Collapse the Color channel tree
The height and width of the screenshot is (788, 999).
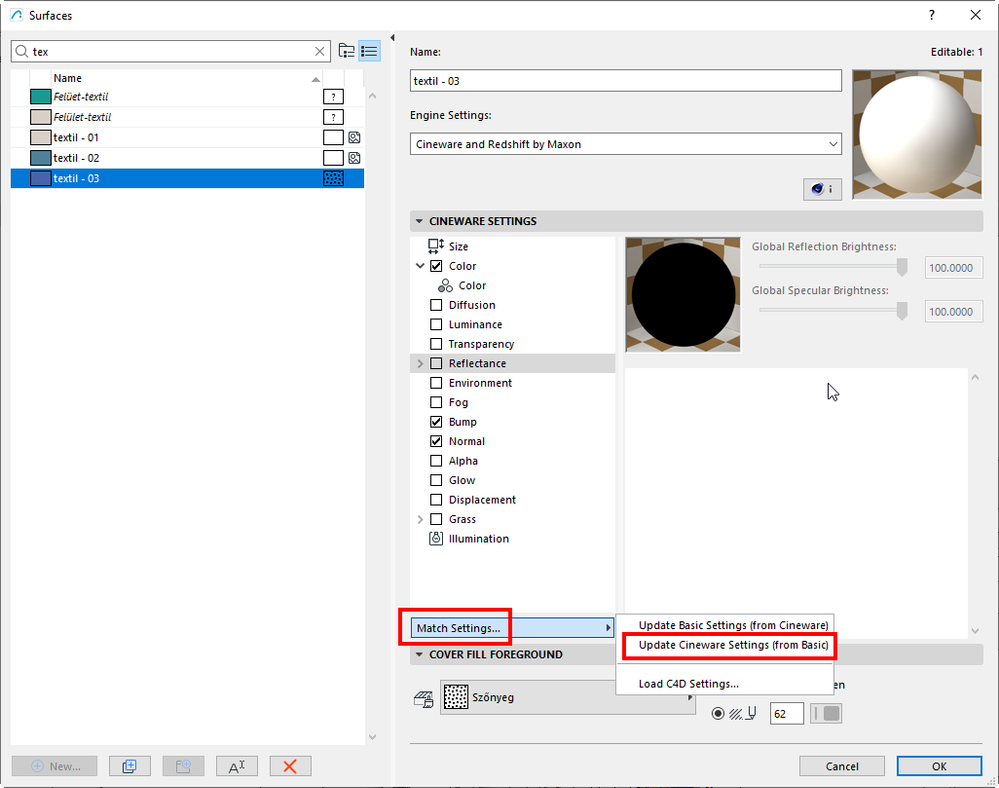[x=420, y=266]
